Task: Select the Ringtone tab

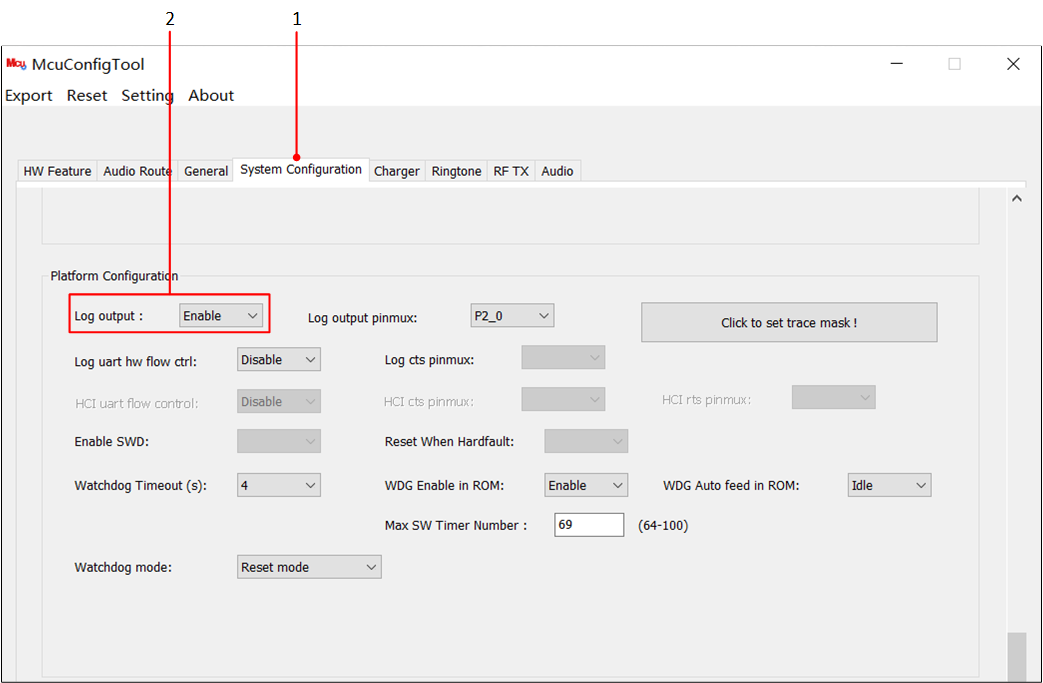Action: (456, 171)
